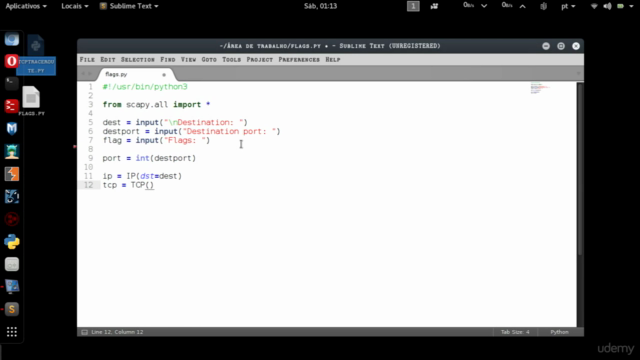640x360 pixels.
Task: Open the Goto menu
Action: [x=209, y=60]
